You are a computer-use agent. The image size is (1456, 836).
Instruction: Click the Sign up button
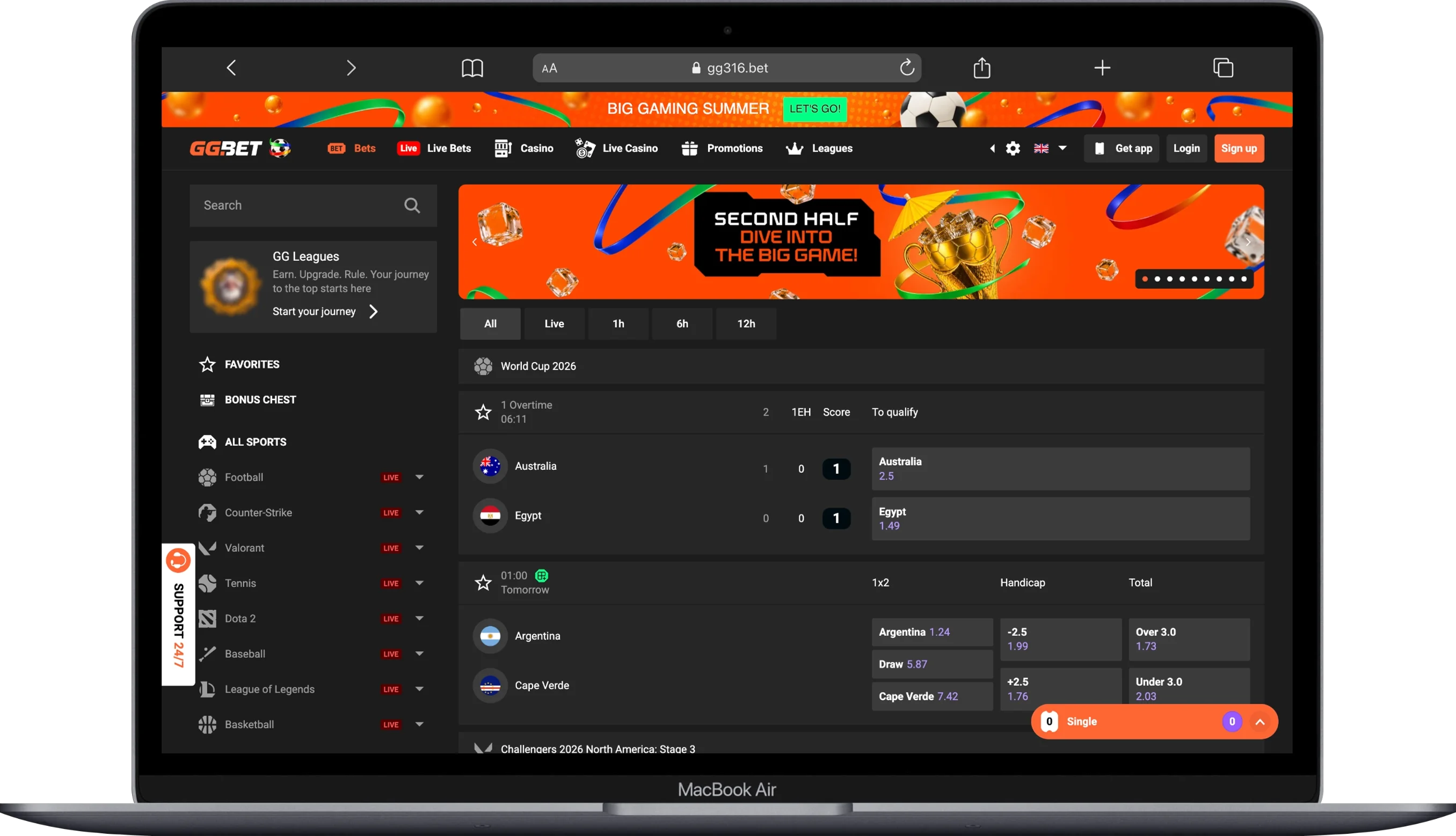pos(1239,149)
